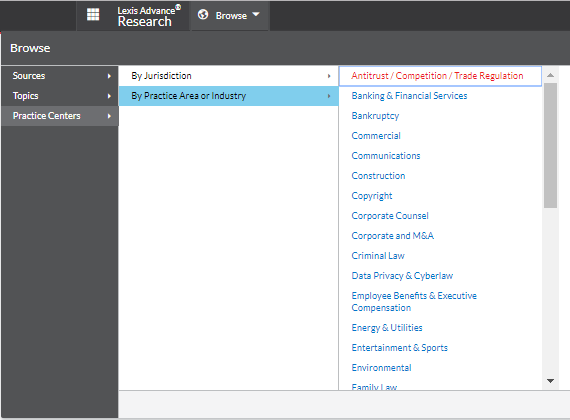Expand the Topics submenu arrow
The image size is (570, 420).
109,96
